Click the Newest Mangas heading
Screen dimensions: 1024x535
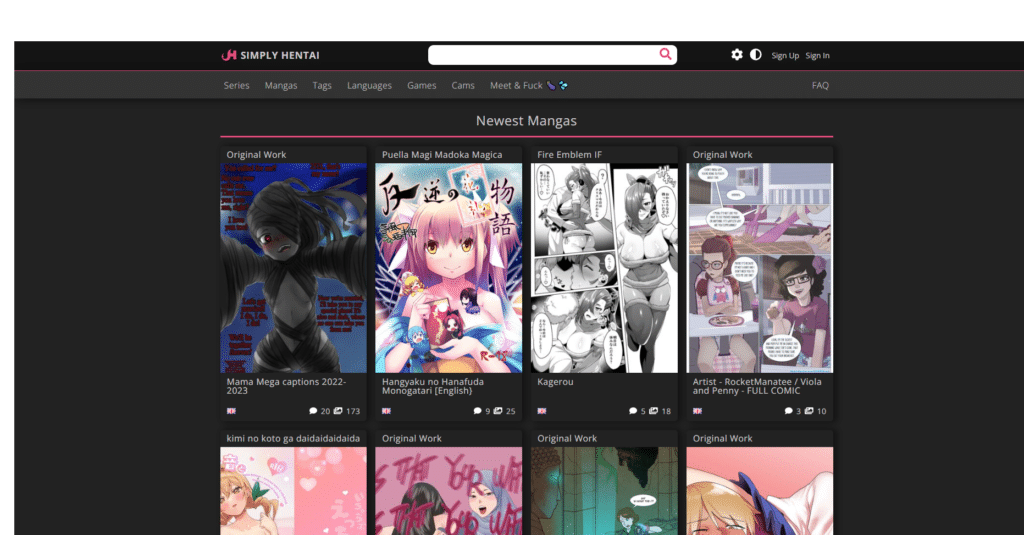[x=526, y=121]
